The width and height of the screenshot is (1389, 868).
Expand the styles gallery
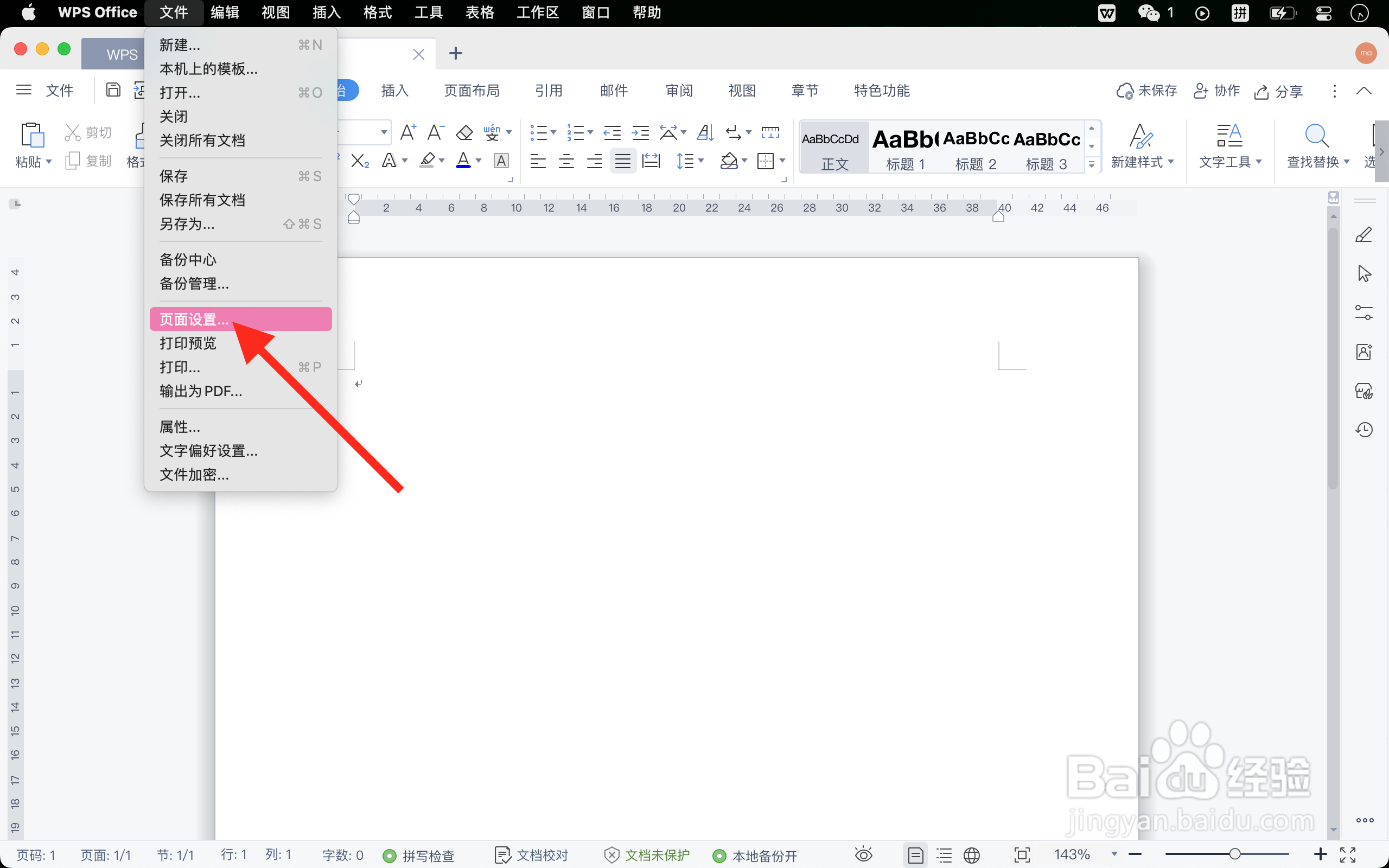(1092, 165)
